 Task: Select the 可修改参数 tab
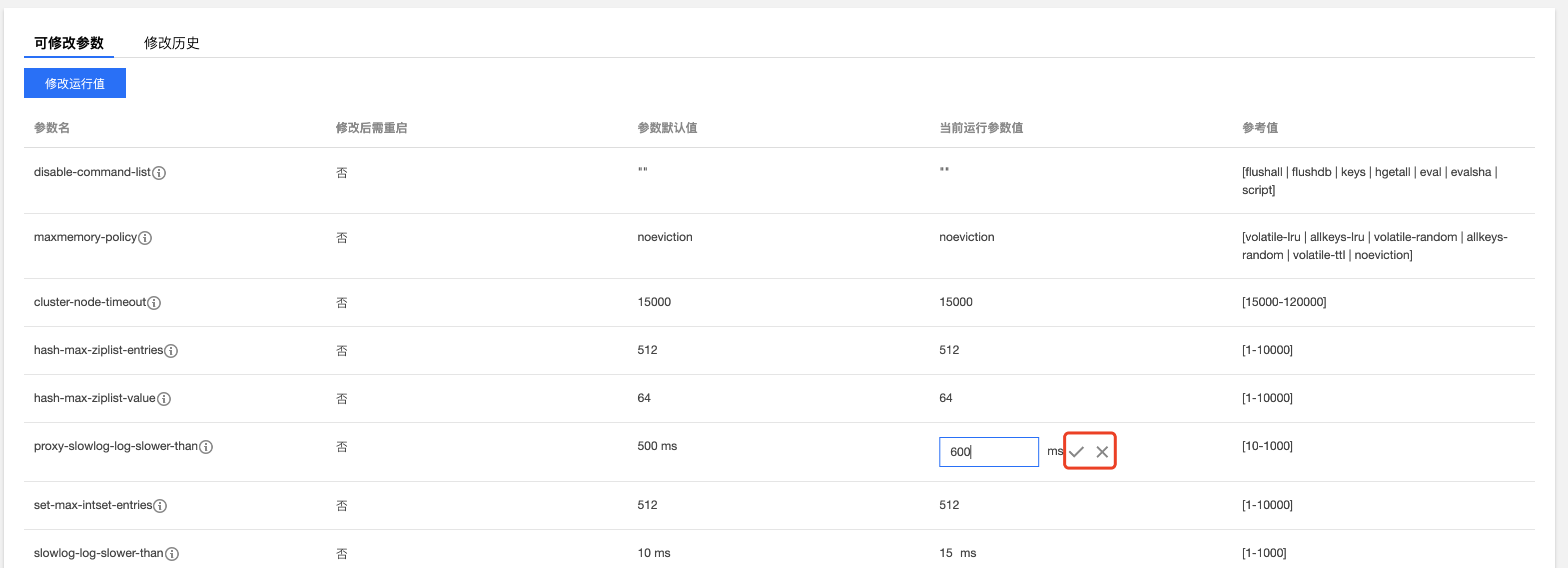pos(69,42)
